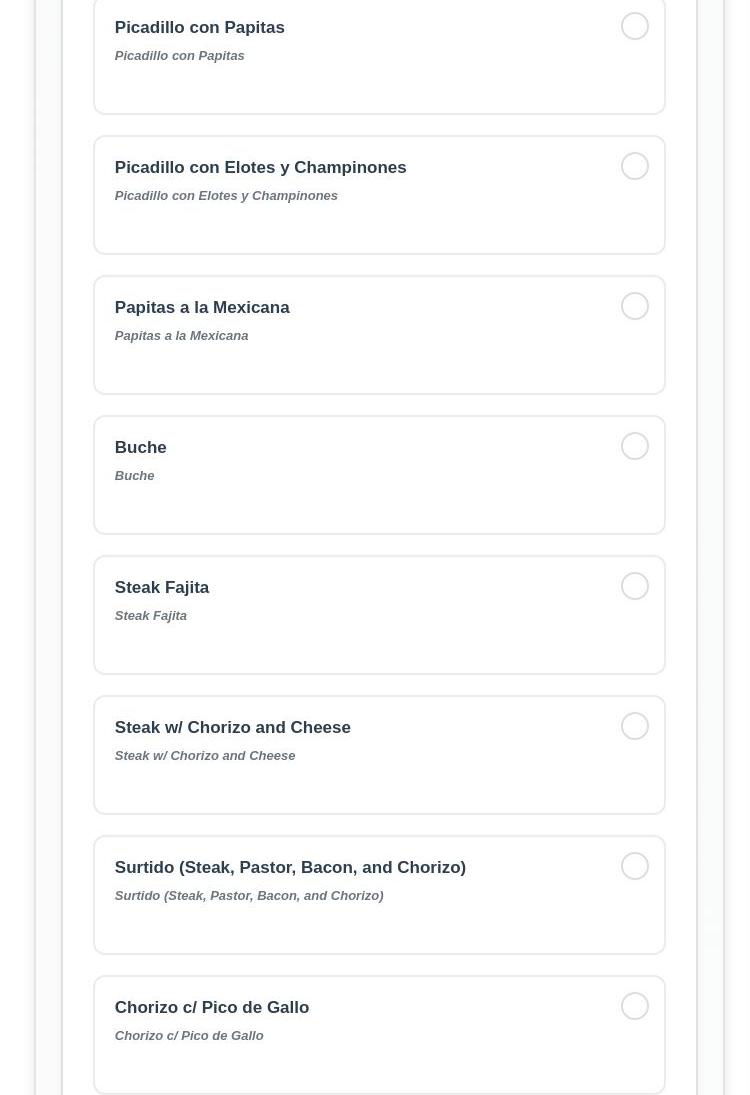Click the italic Buche description text
The height and width of the screenshot is (1095, 750).
[x=135, y=476]
